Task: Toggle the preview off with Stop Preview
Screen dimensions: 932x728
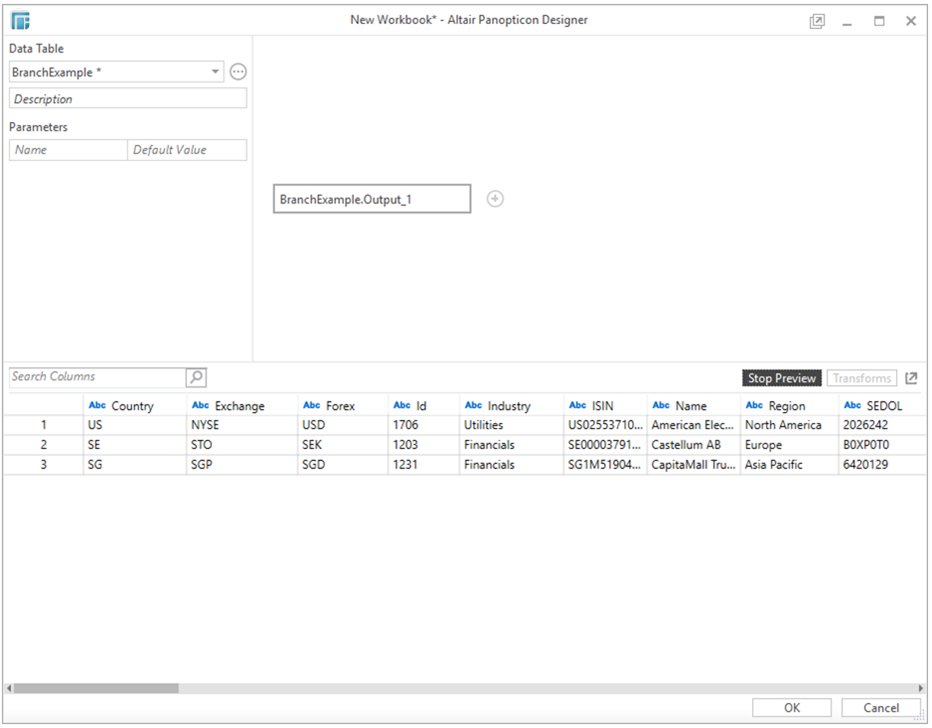Action: tap(781, 378)
